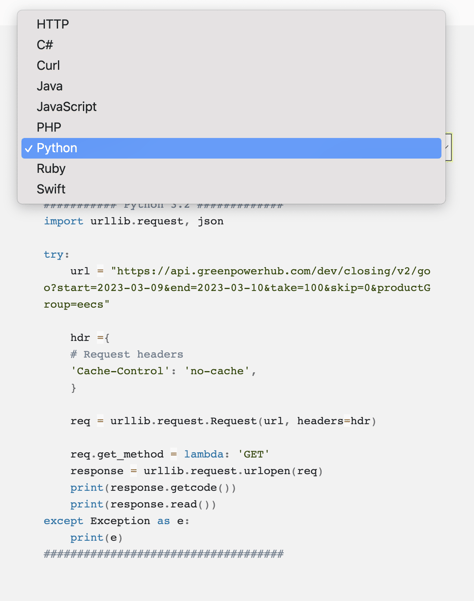
Task: Click the urllib.request.Request line
Action: tap(223, 421)
